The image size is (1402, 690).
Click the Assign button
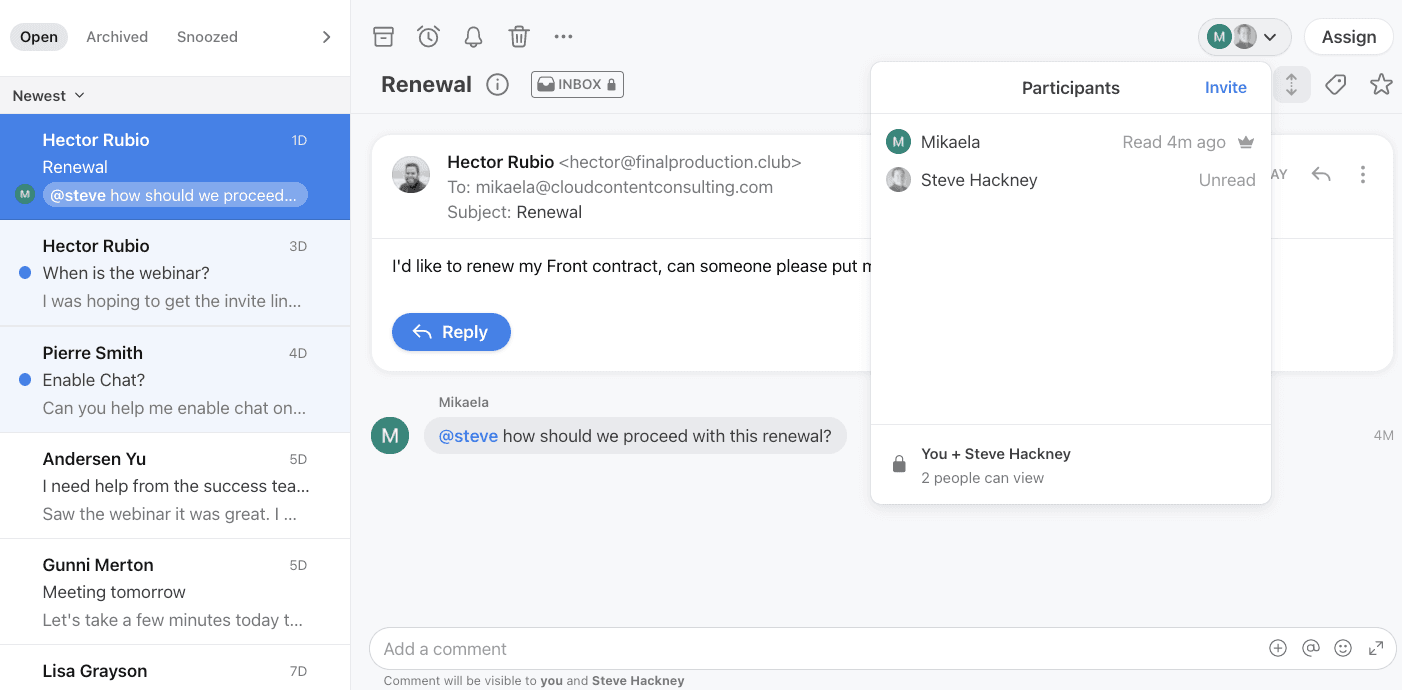click(x=1349, y=37)
